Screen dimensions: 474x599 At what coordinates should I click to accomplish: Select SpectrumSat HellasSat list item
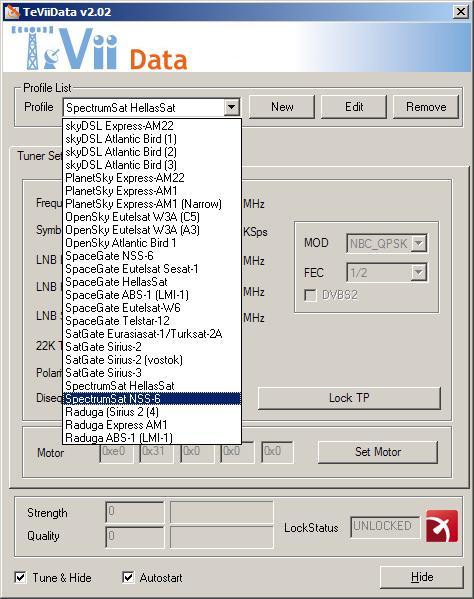click(x=152, y=385)
